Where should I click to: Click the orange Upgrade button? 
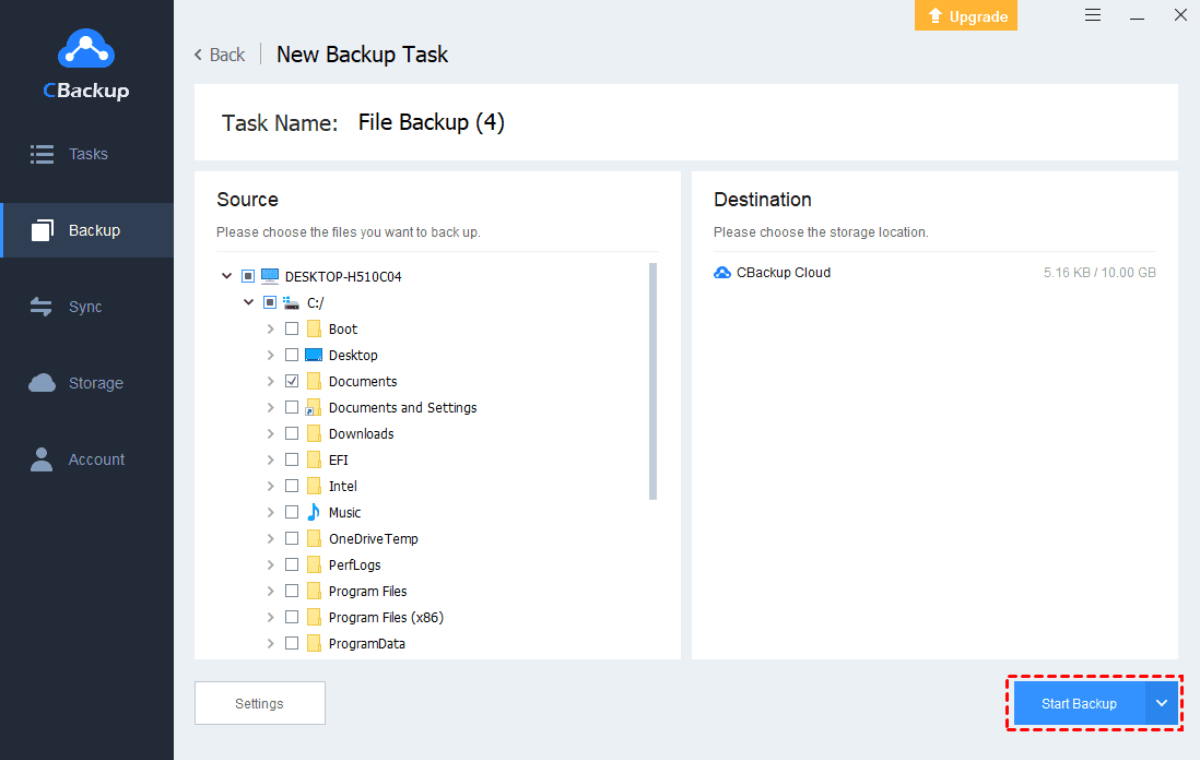966,15
